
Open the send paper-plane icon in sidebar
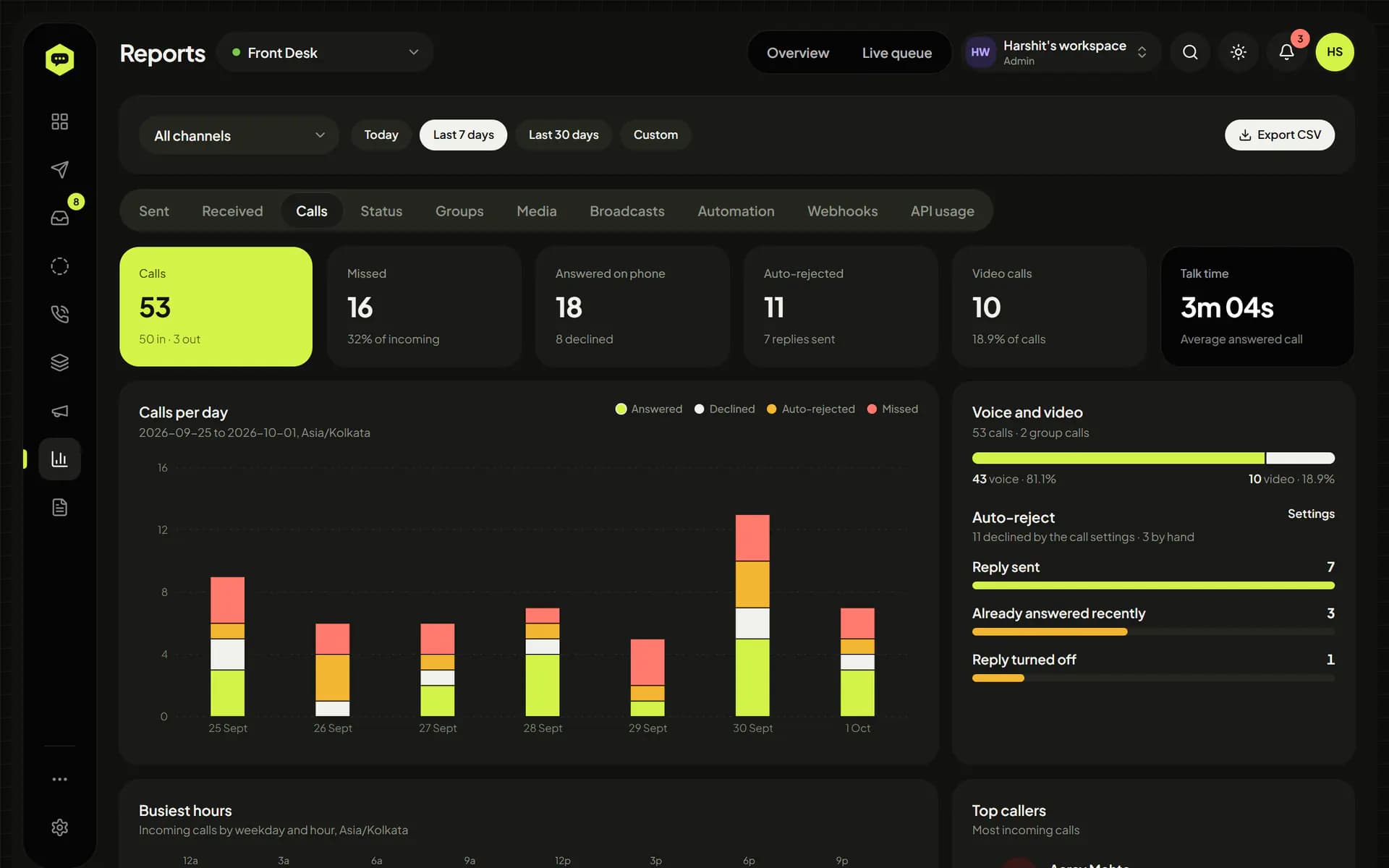tap(59, 169)
